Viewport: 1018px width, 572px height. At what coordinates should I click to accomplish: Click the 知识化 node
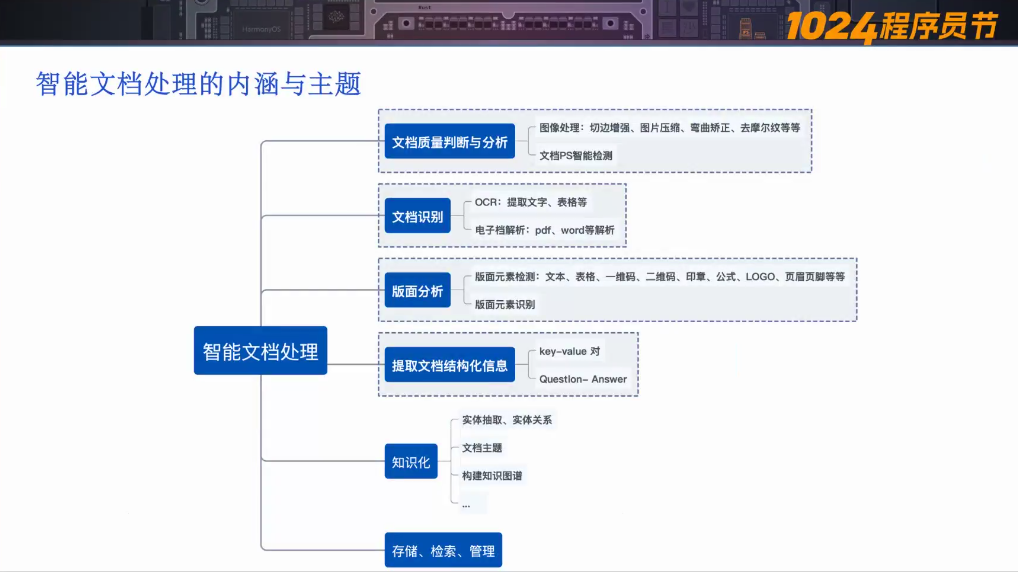[411, 462]
